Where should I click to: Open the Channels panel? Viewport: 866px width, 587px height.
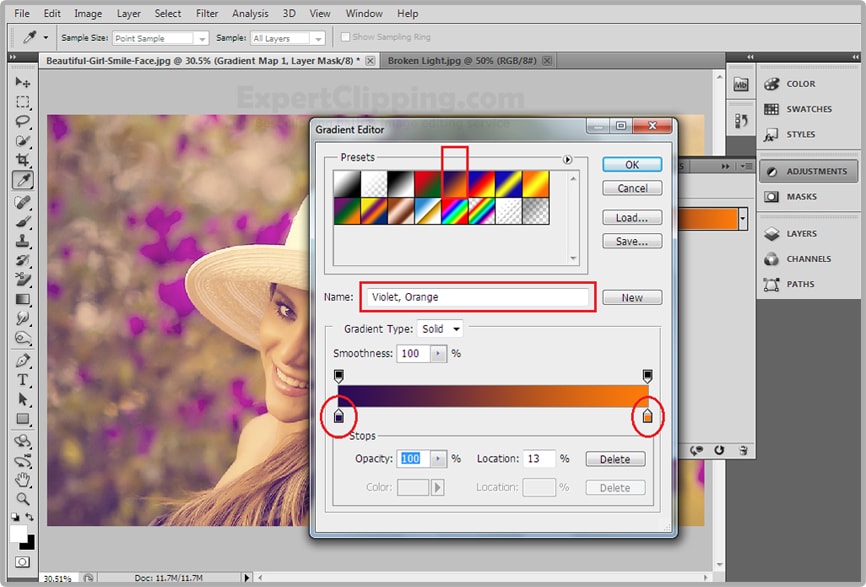807,259
